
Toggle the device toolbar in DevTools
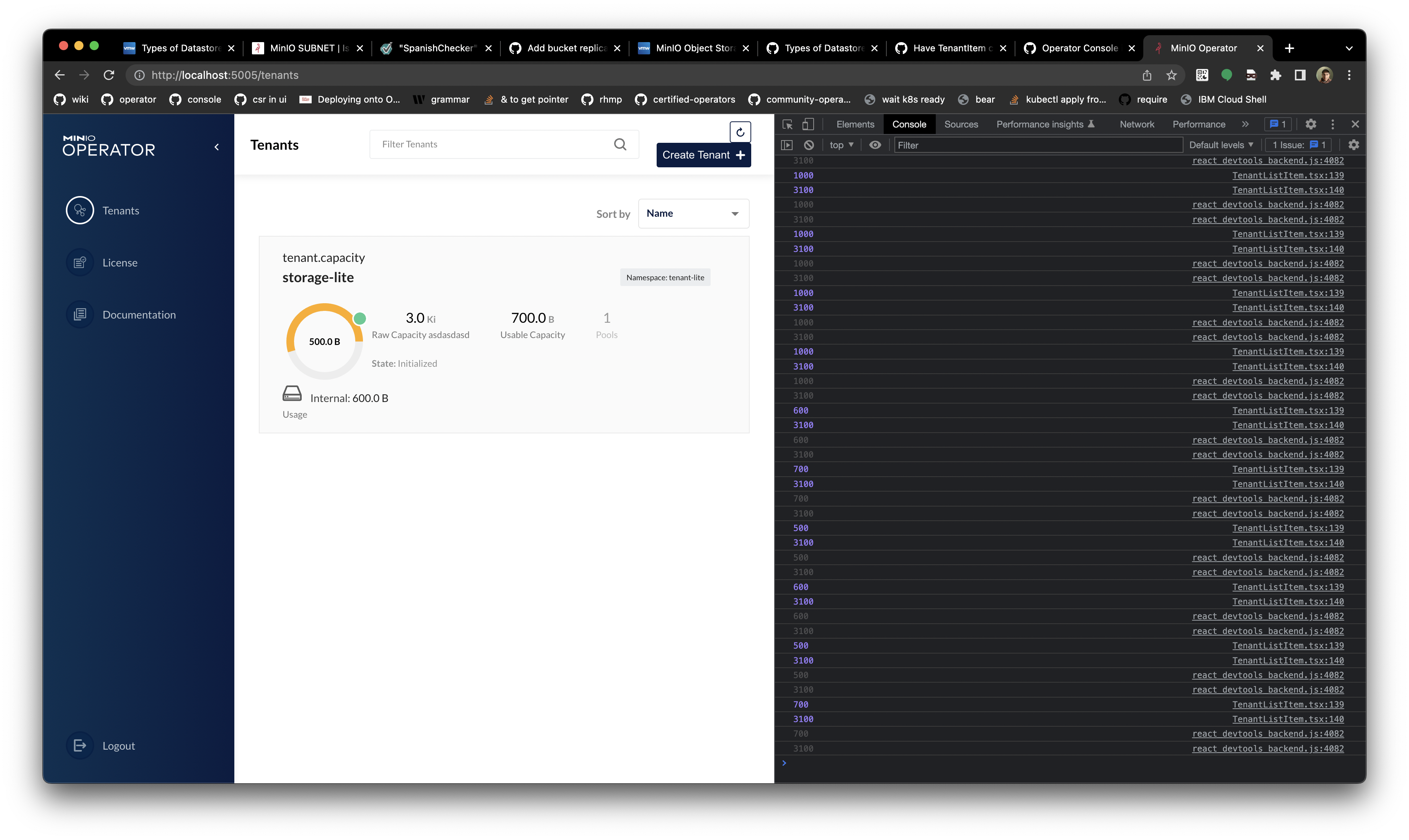808,124
